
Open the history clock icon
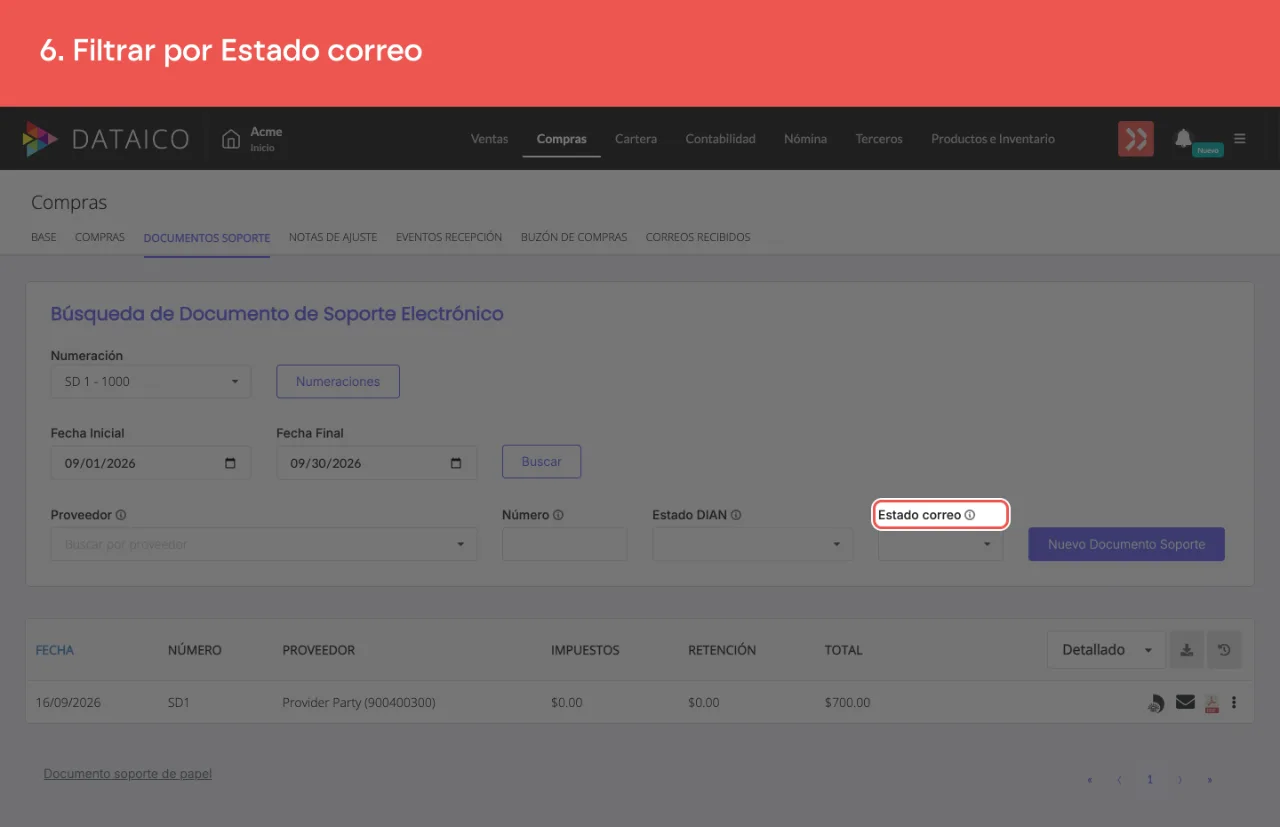click(1224, 650)
